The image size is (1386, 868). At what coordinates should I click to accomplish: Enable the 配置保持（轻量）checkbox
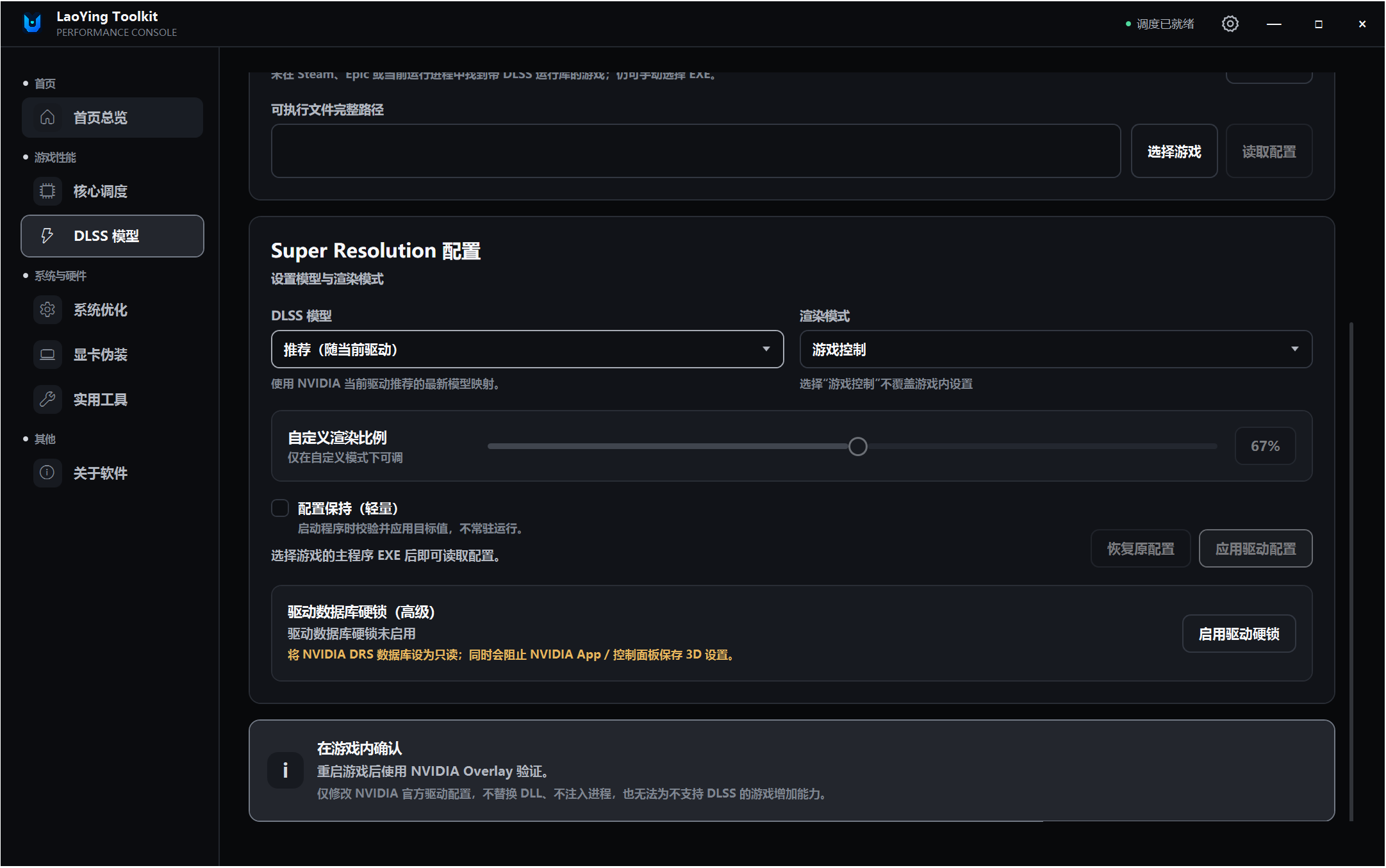point(280,508)
